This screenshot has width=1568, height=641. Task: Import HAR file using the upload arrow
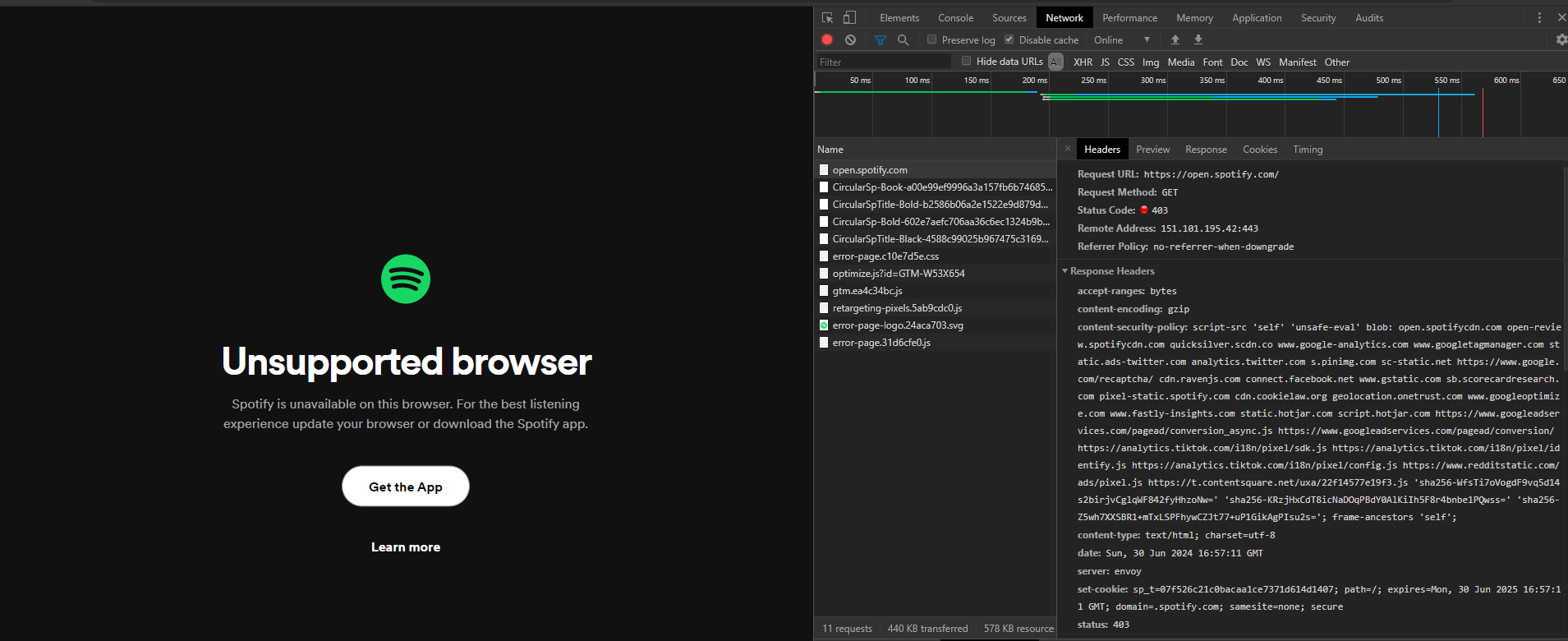1175,39
